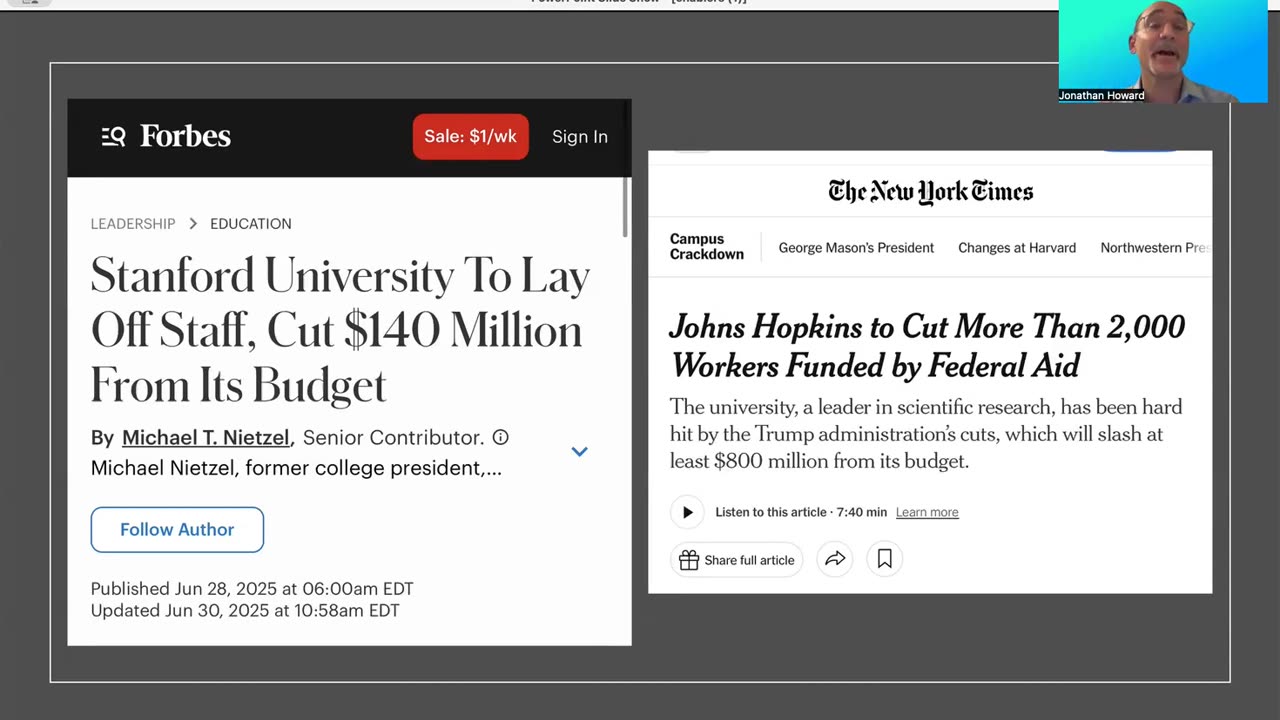Screen dimensions: 1280x720
Task: Click the share arrow icon
Action: click(835, 560)
